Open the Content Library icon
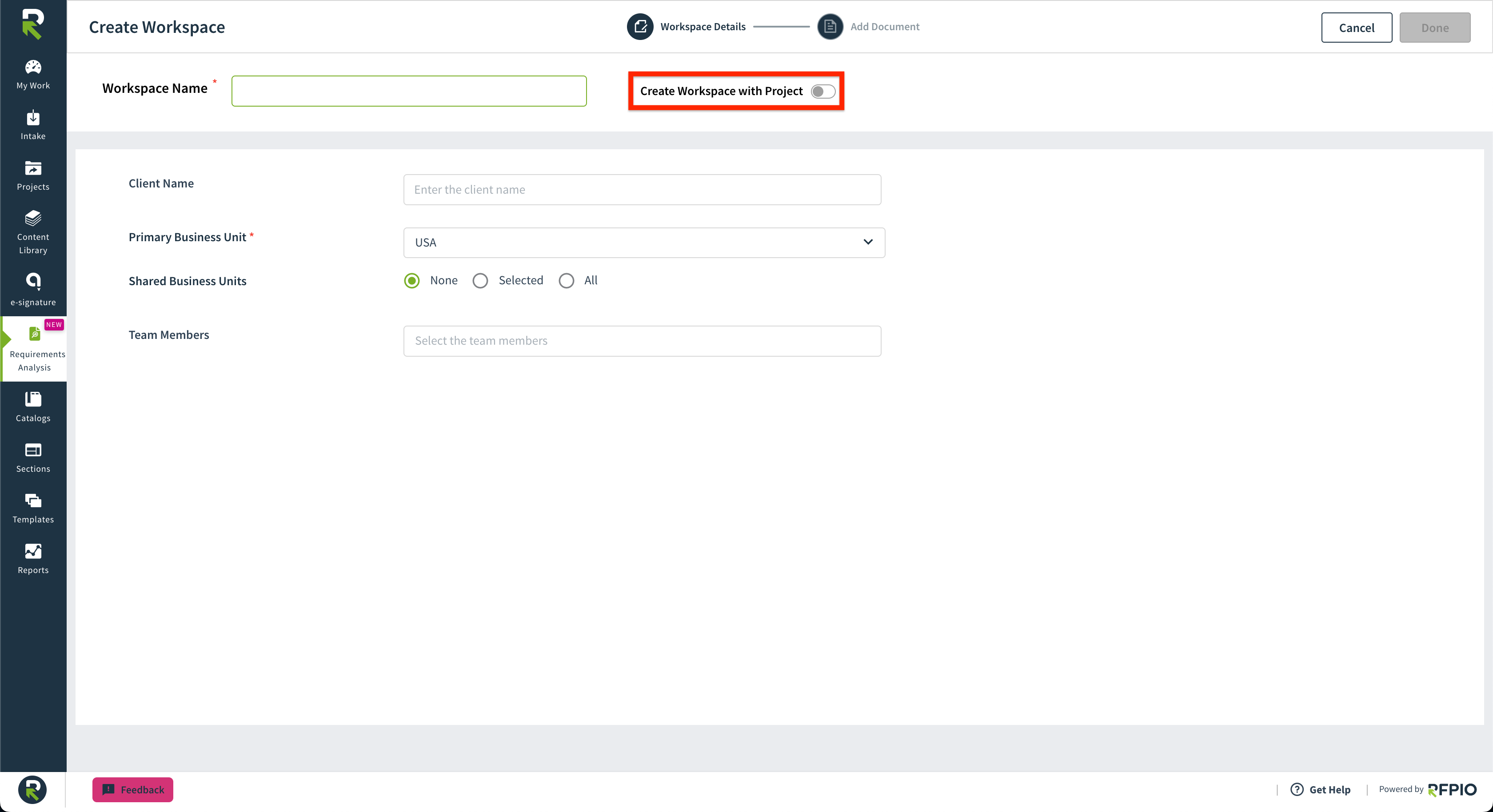Screen dimensions: 1493x812 pos(33,219)
